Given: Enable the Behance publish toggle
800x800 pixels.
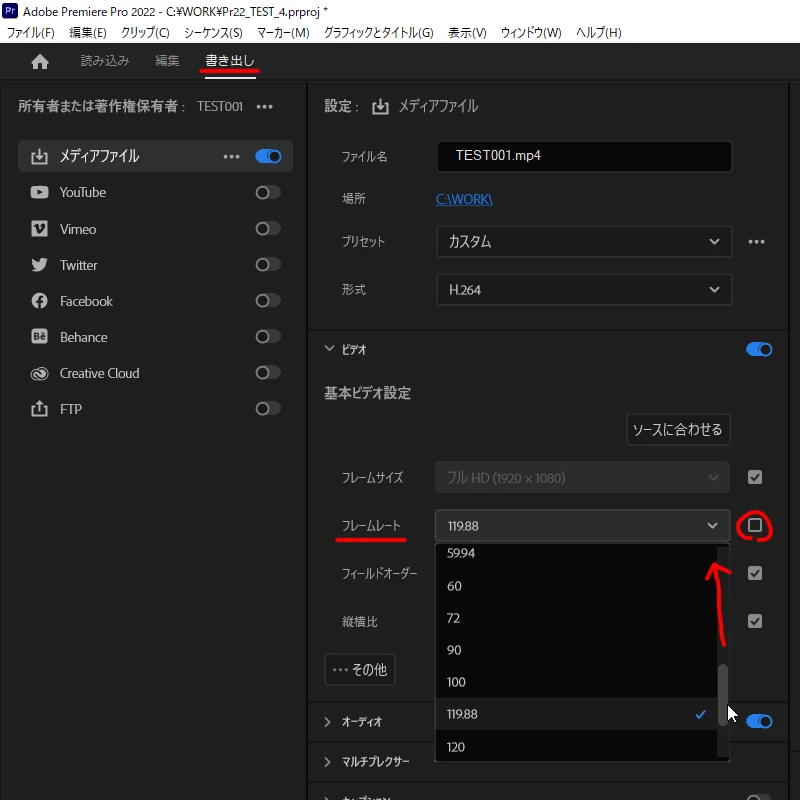Looking at the screenshot, I should [268, 337].
